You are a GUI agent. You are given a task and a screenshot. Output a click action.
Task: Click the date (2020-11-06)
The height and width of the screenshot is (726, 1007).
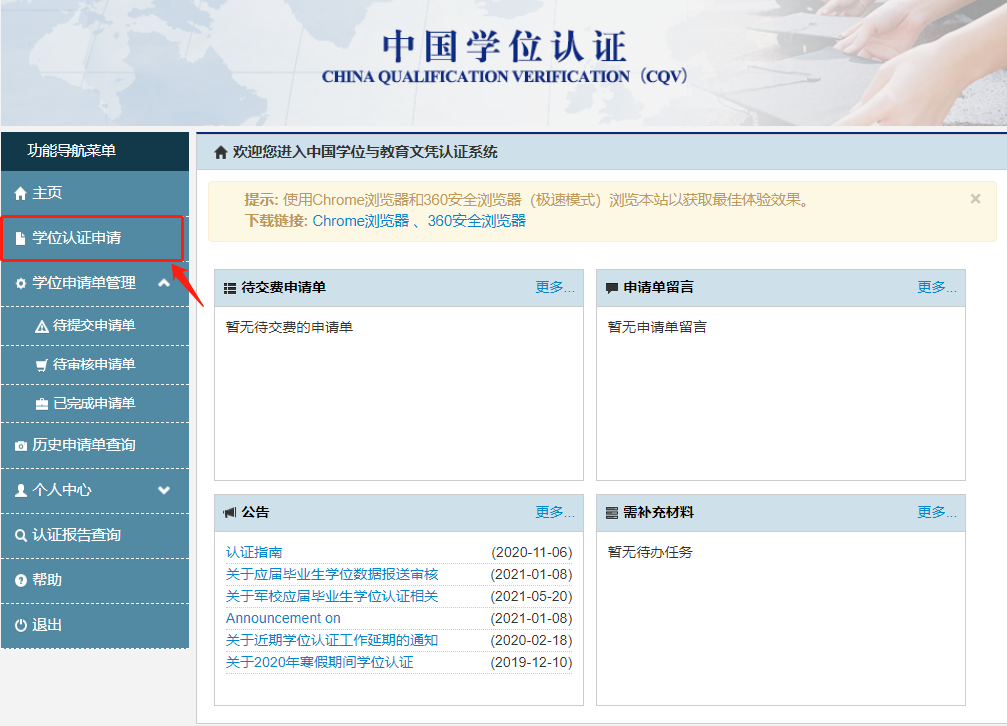(x=532, y=553)
